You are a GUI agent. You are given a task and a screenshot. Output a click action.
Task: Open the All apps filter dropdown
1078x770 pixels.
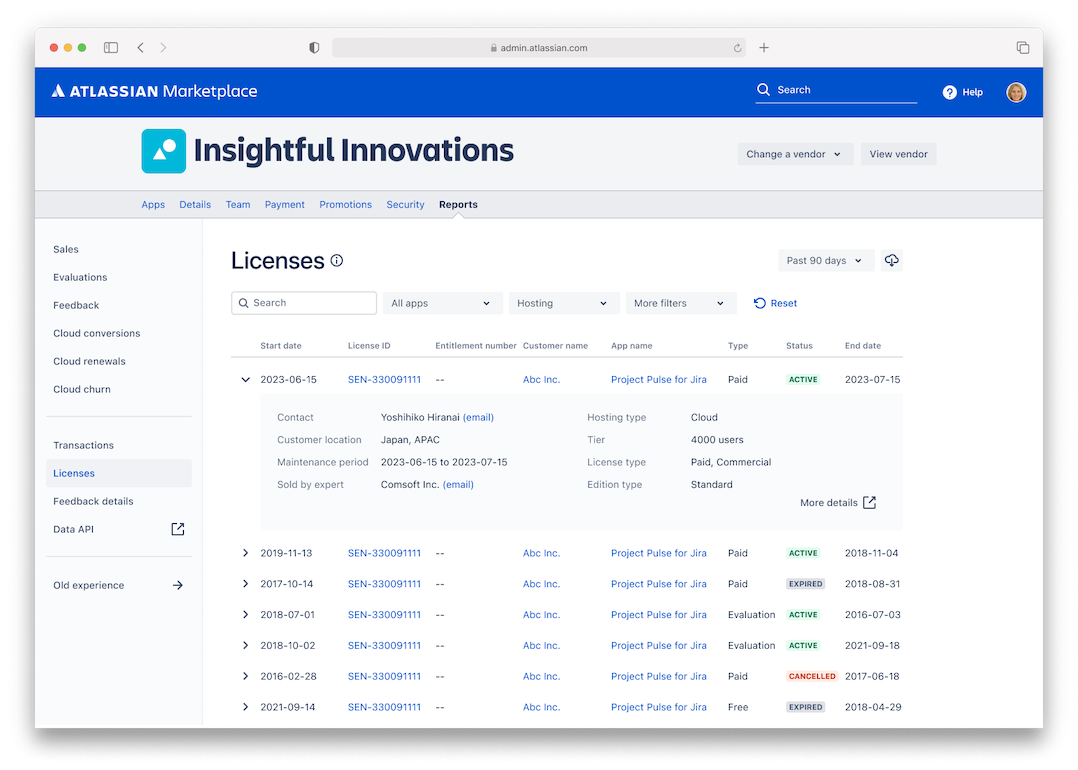(x=441, y=303)
